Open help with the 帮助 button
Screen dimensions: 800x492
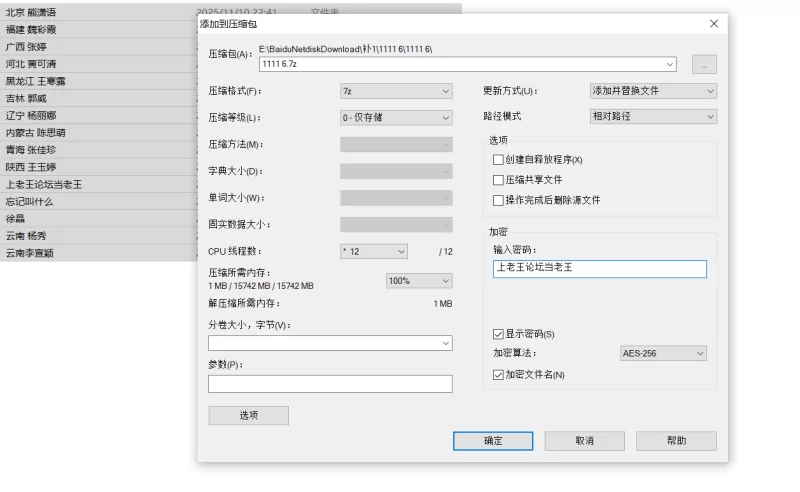pos(676,441)
